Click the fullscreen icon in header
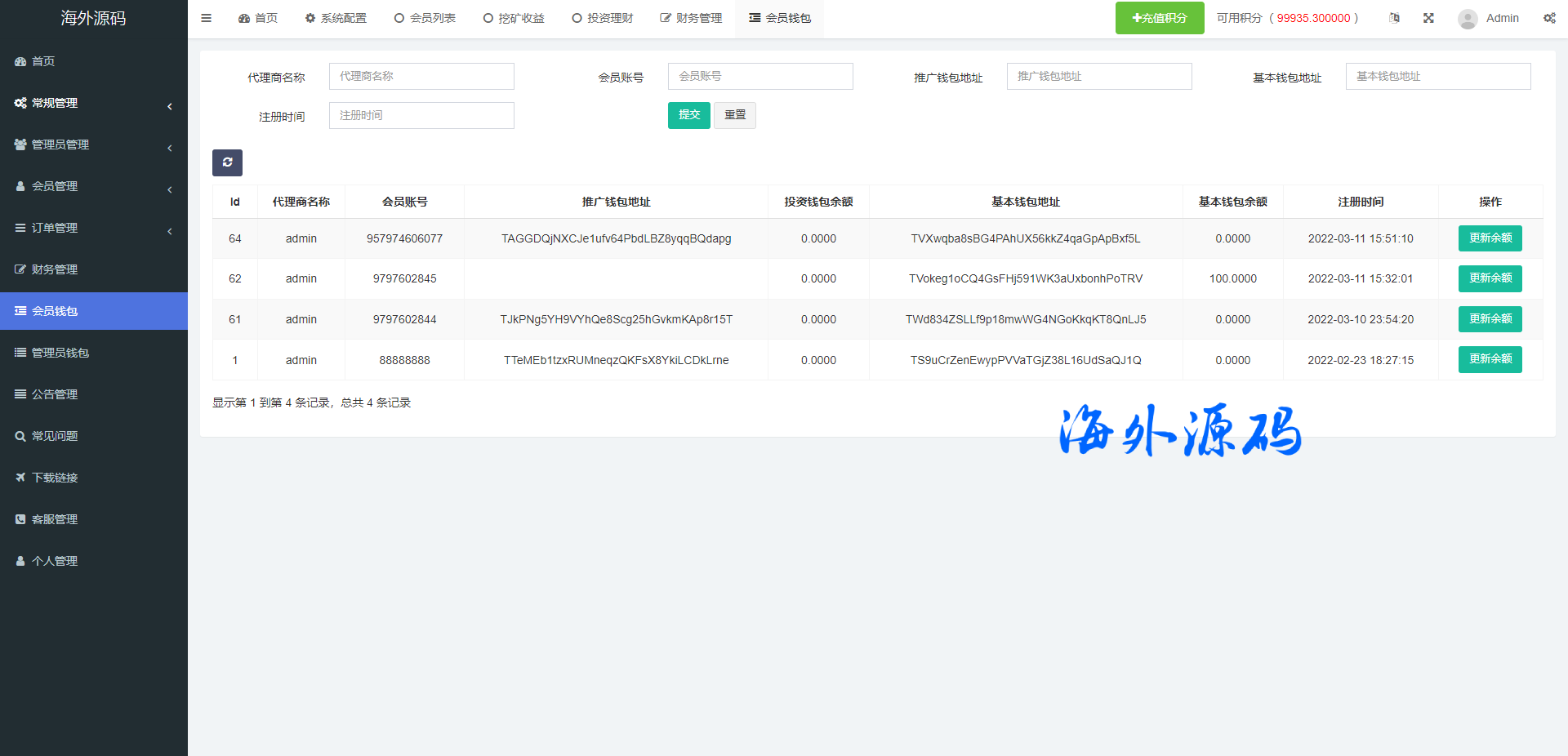 1428,18
